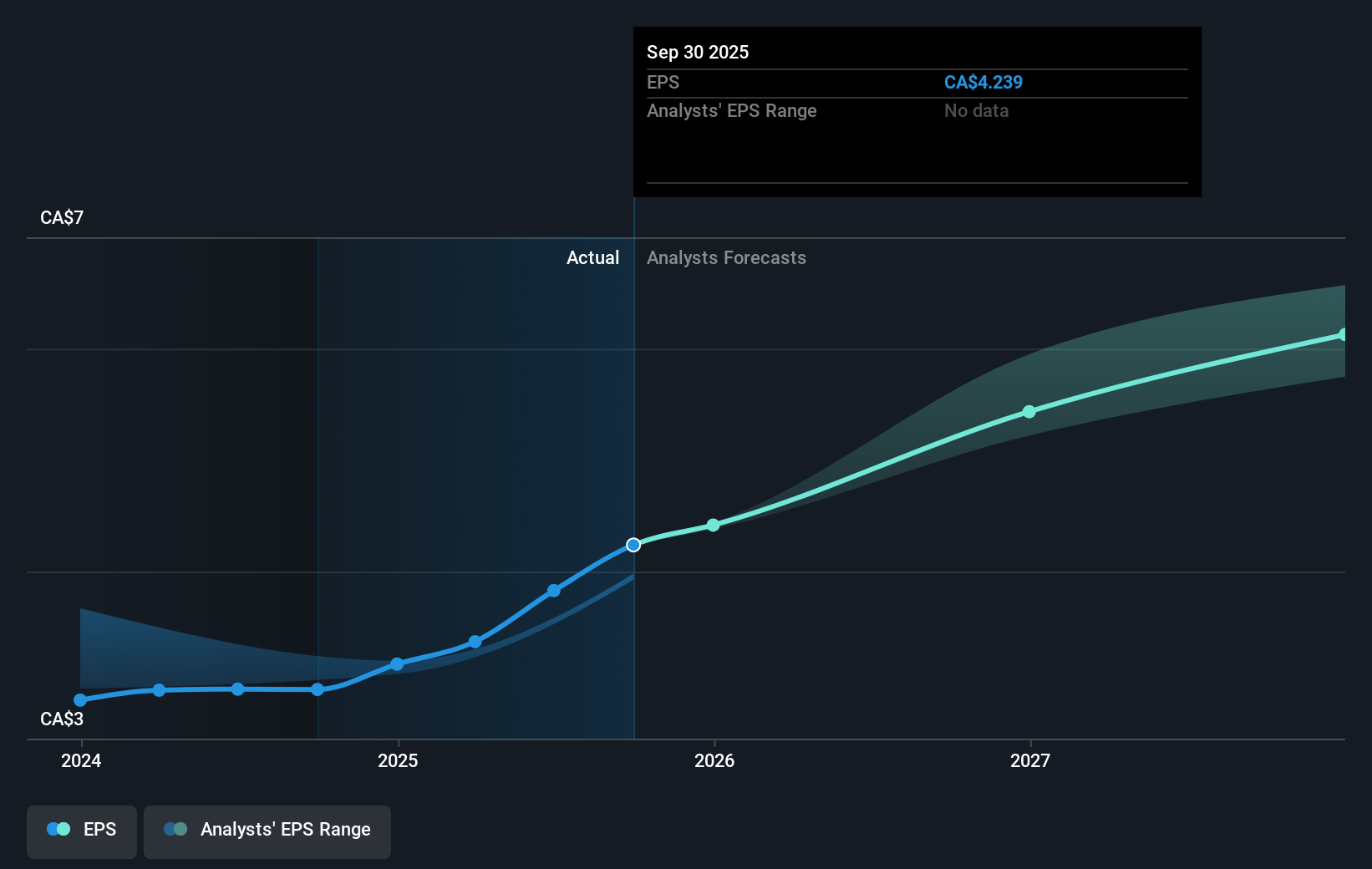Select the teal Analysts' EPS Range legend icon
This screenshot has width=1372, height=869.
click(175, 828)
